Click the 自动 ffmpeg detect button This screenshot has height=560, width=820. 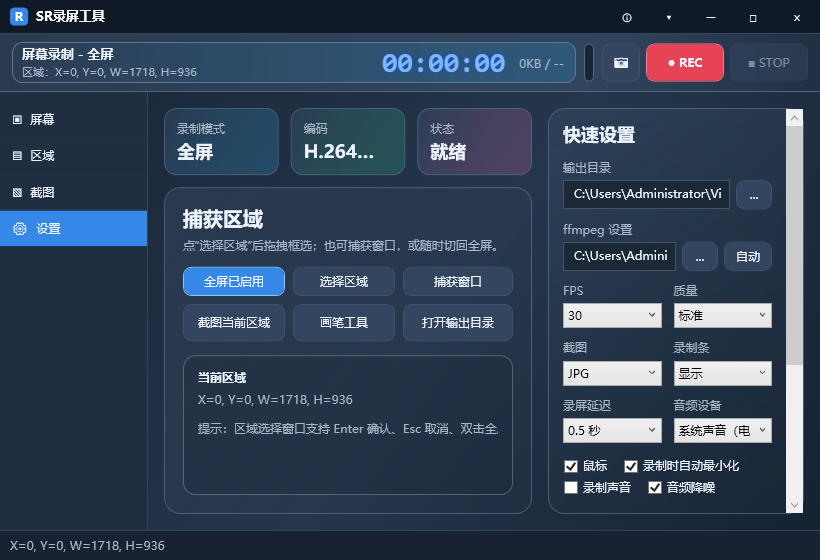point(748,256)
